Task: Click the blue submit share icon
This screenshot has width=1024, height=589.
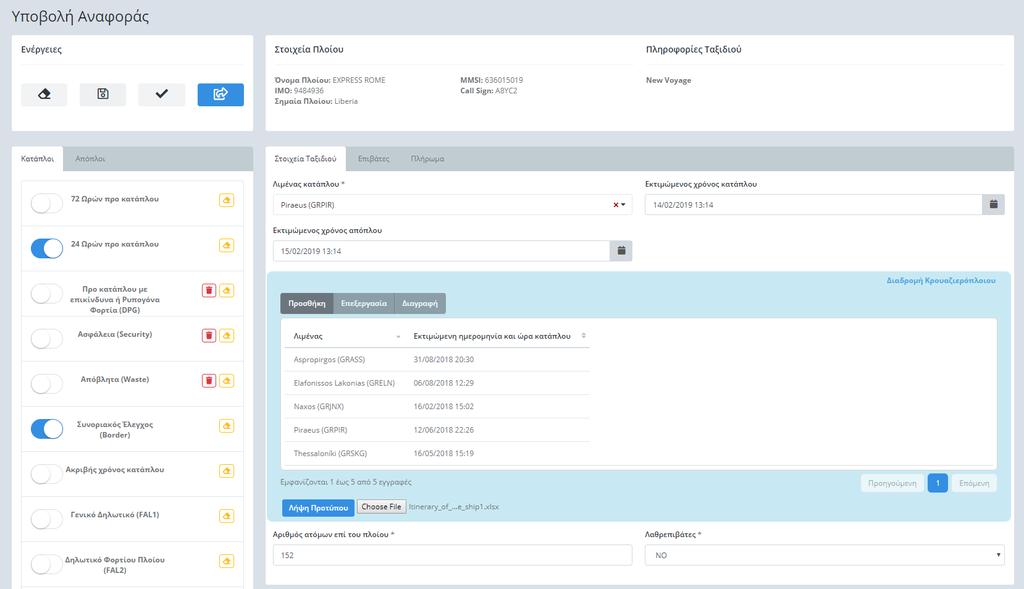Action: pyautogui.click(x=221, y=94)
